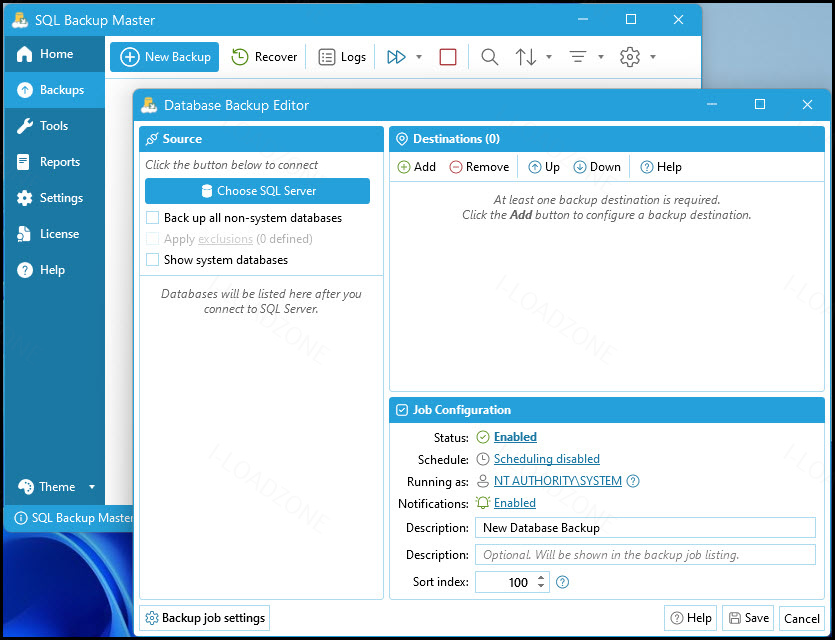
Task: Click the optional description input field
Action: [x=645, y=555]
